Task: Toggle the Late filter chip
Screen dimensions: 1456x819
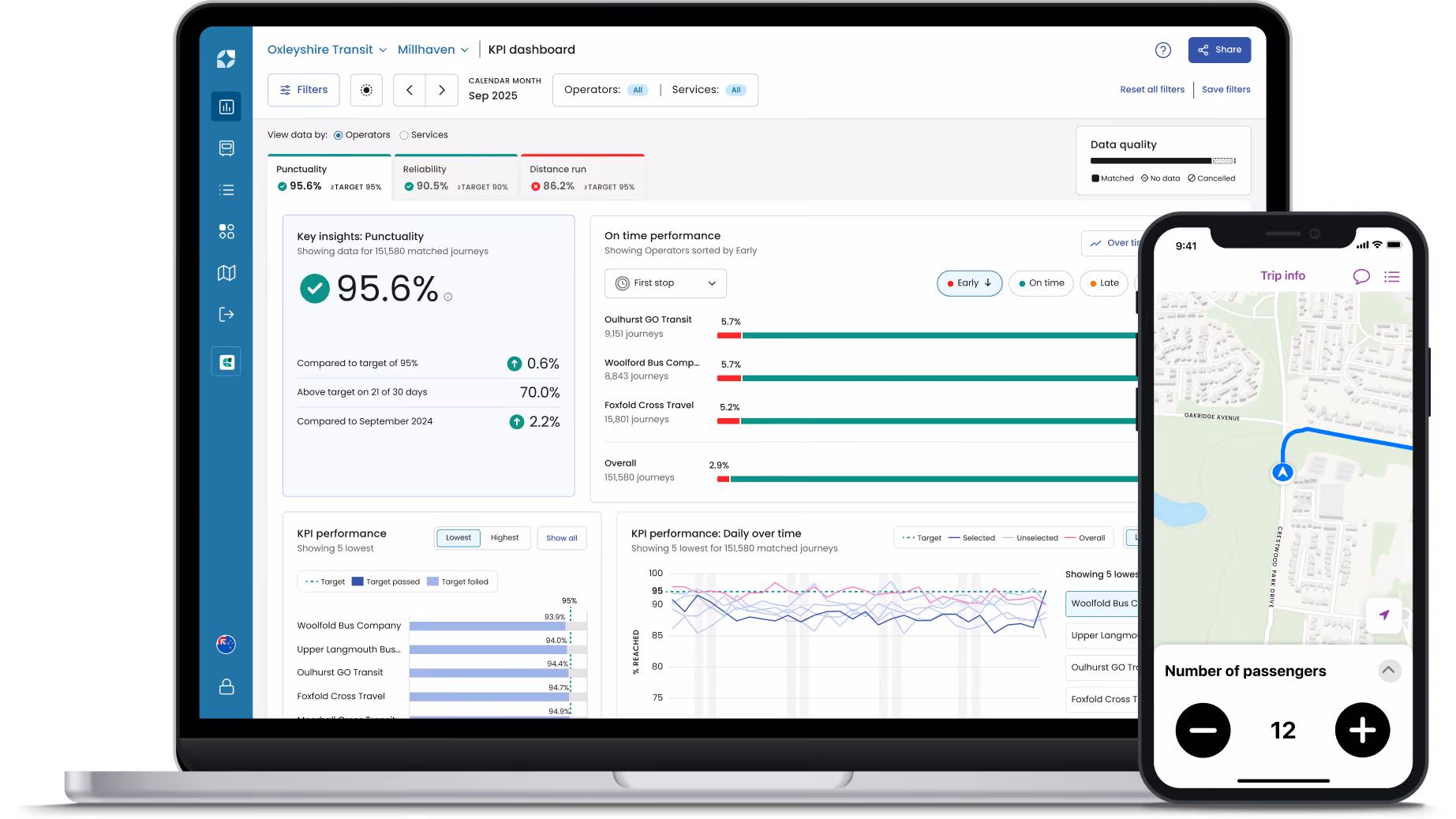Action: [1104, 283]
